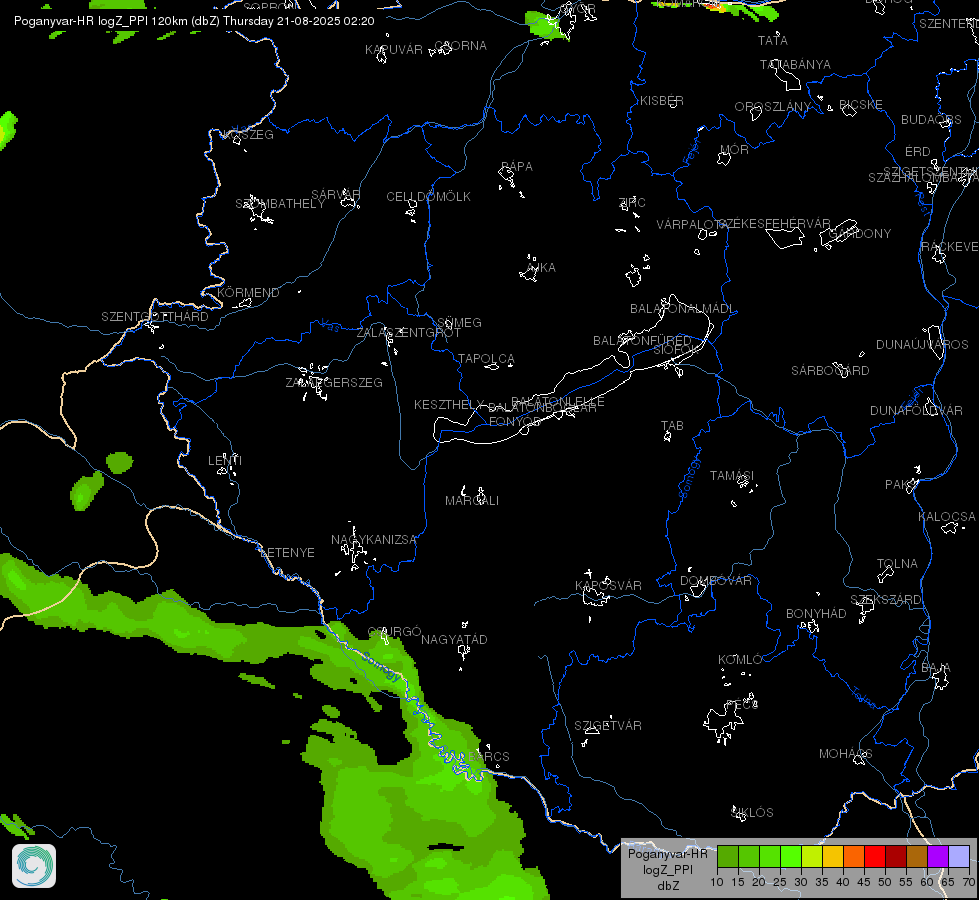The image size is (979, 900).
Task: Click the MARCALI town label
Action: click(472, 501)
